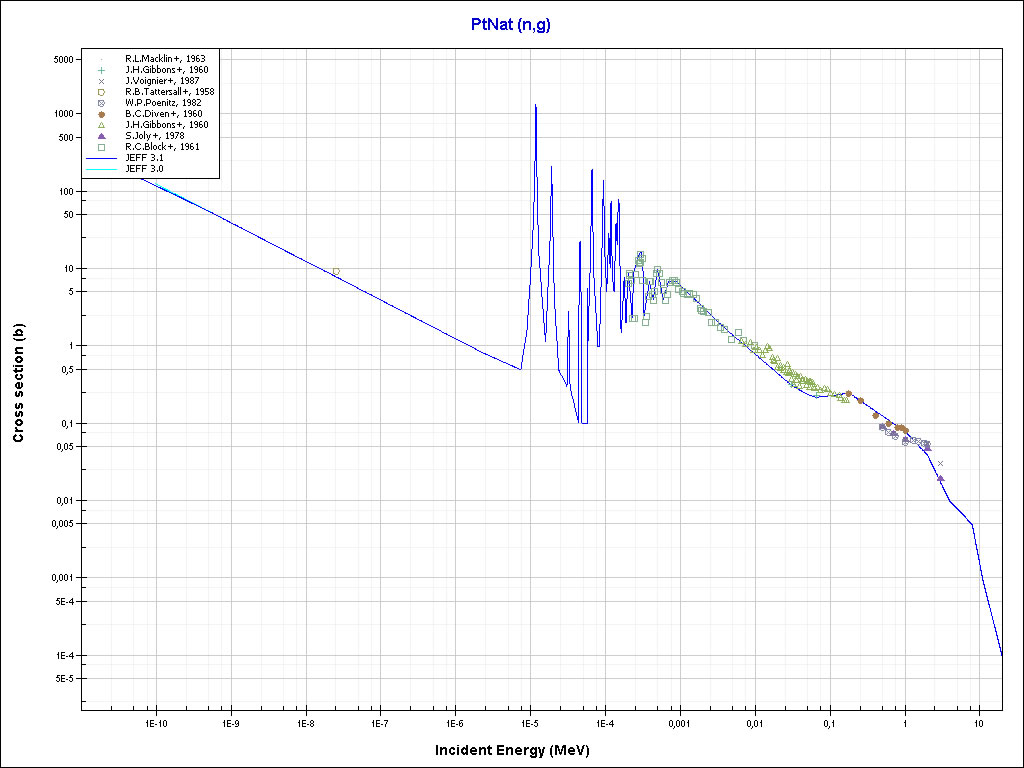
Task: Select the filled purple S.Joly triangle marker
Action: [x=101, y=136]
